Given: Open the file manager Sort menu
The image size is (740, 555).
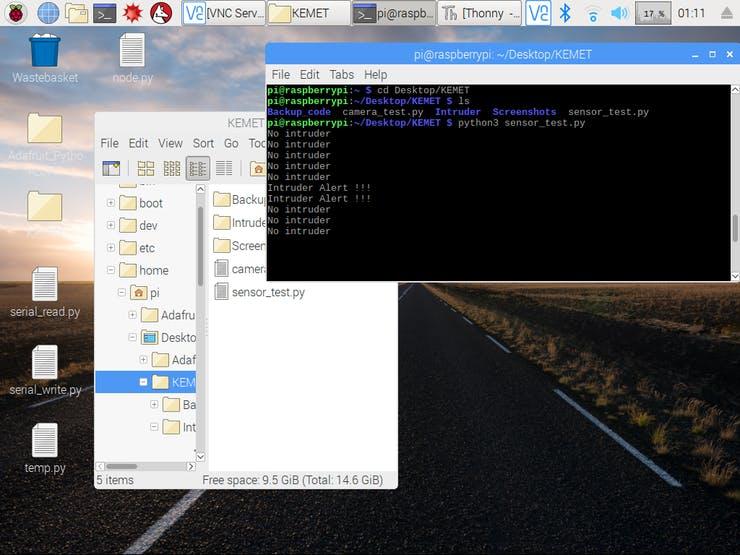Looking at the screenshot, I should 203,143.
